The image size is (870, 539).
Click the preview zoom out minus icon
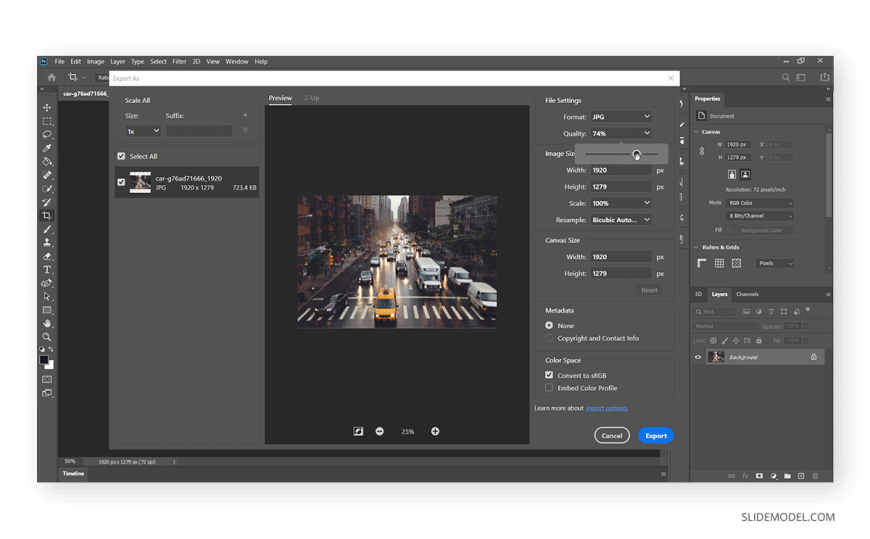click(380, 431)
